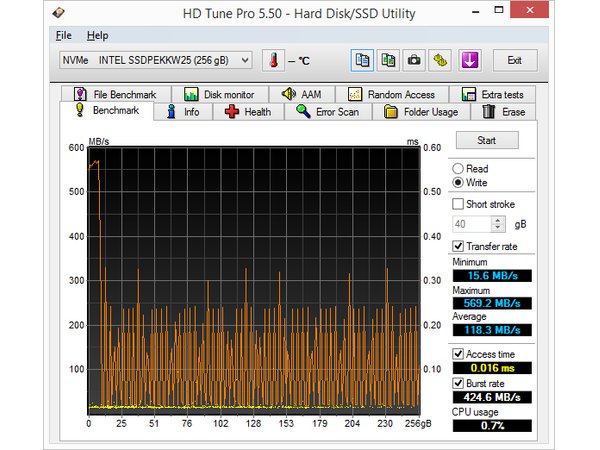600x450 pixels.
Task: Select the Read radio button
Action: 458,169
